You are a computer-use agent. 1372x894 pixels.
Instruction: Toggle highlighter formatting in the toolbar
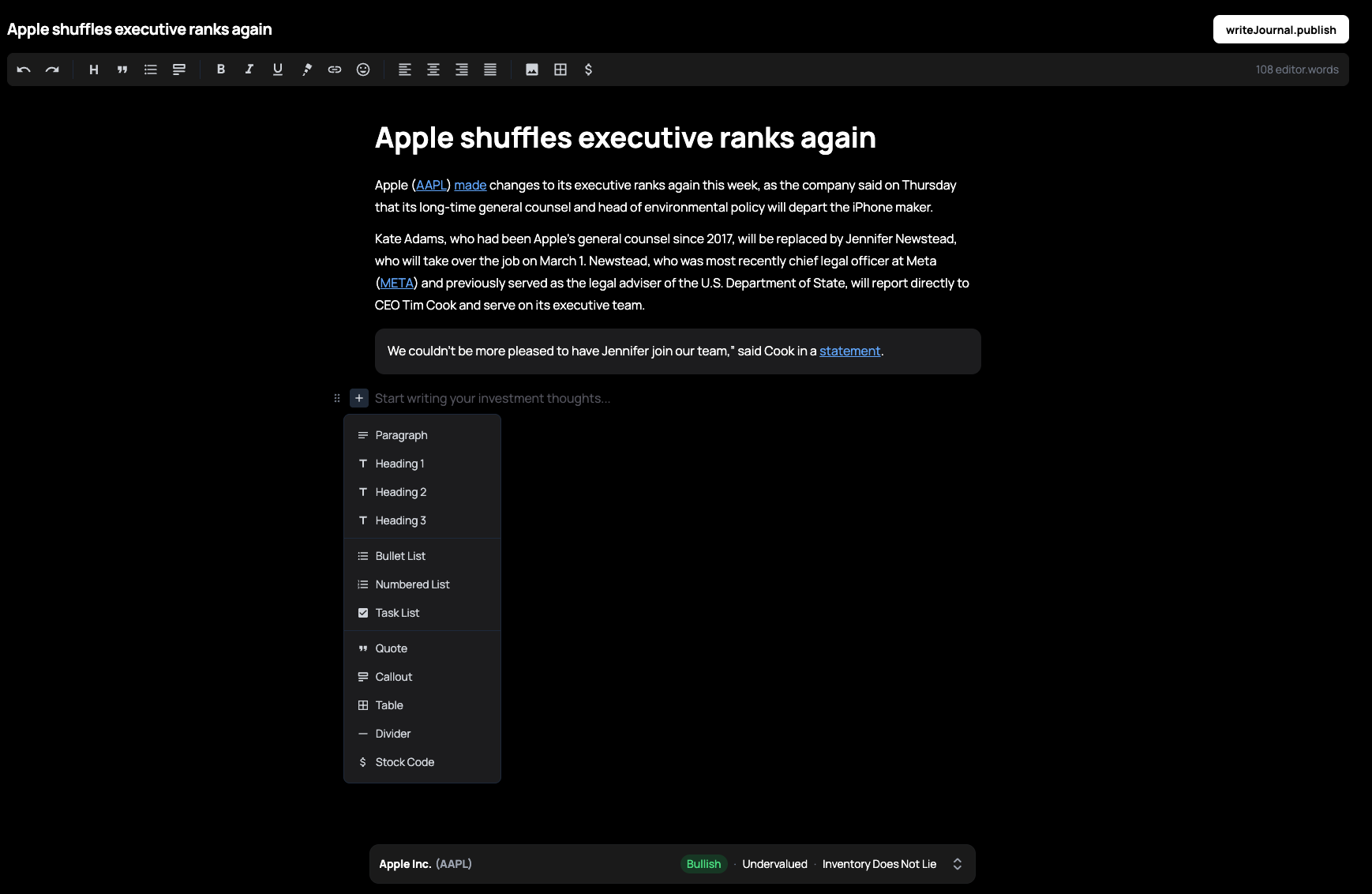[x=306, y=69]
